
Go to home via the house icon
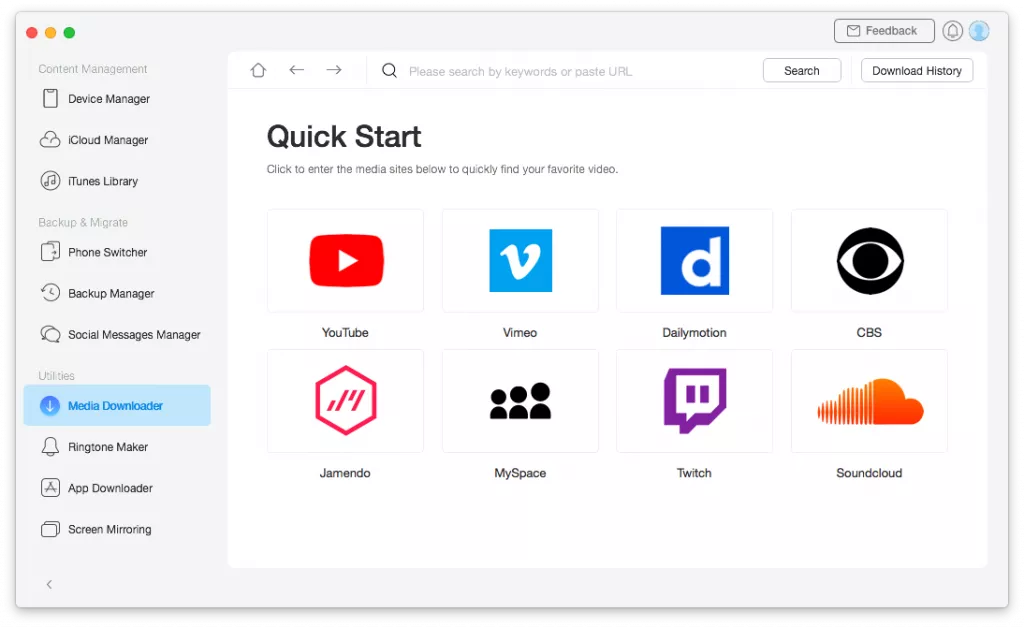point(259,70)
